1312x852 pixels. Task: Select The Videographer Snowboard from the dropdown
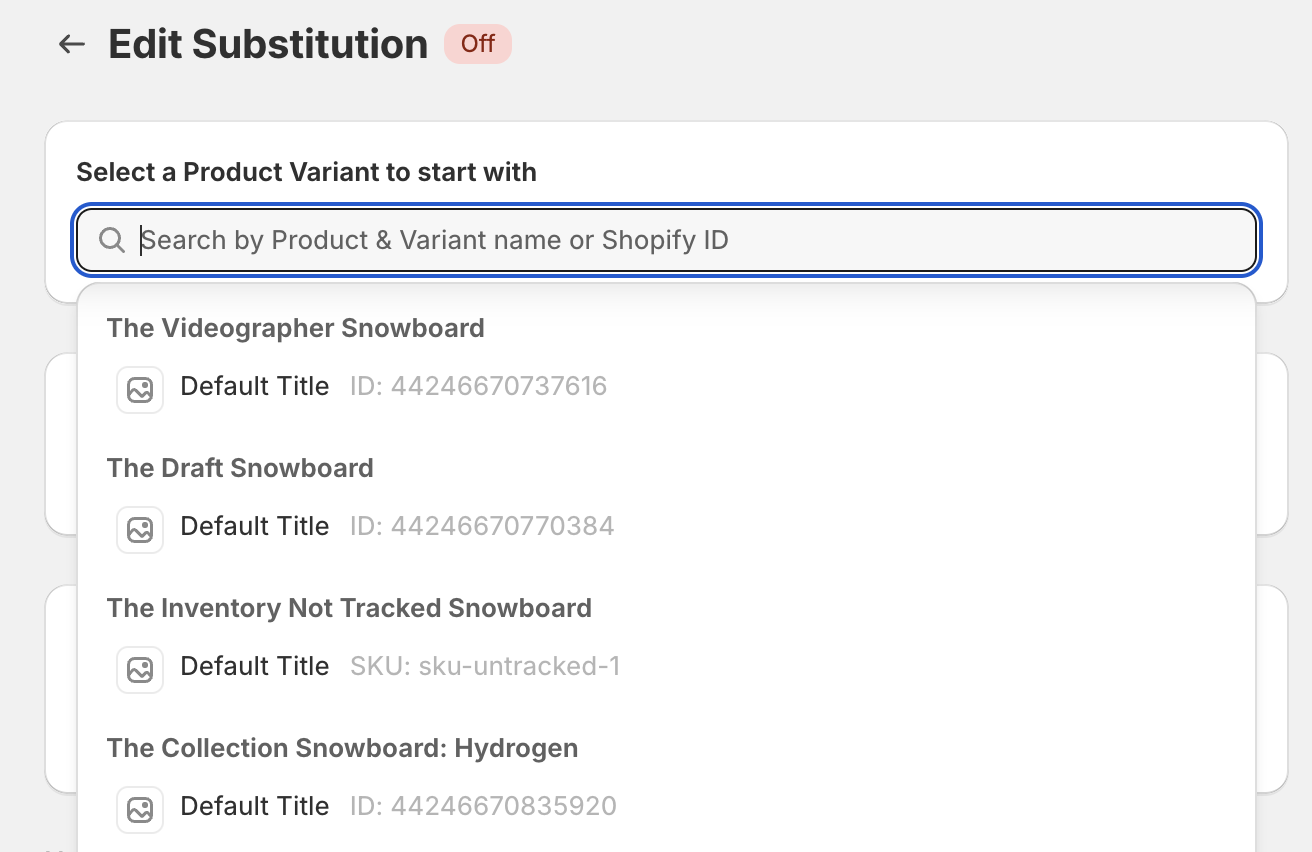tap(296, 328)
